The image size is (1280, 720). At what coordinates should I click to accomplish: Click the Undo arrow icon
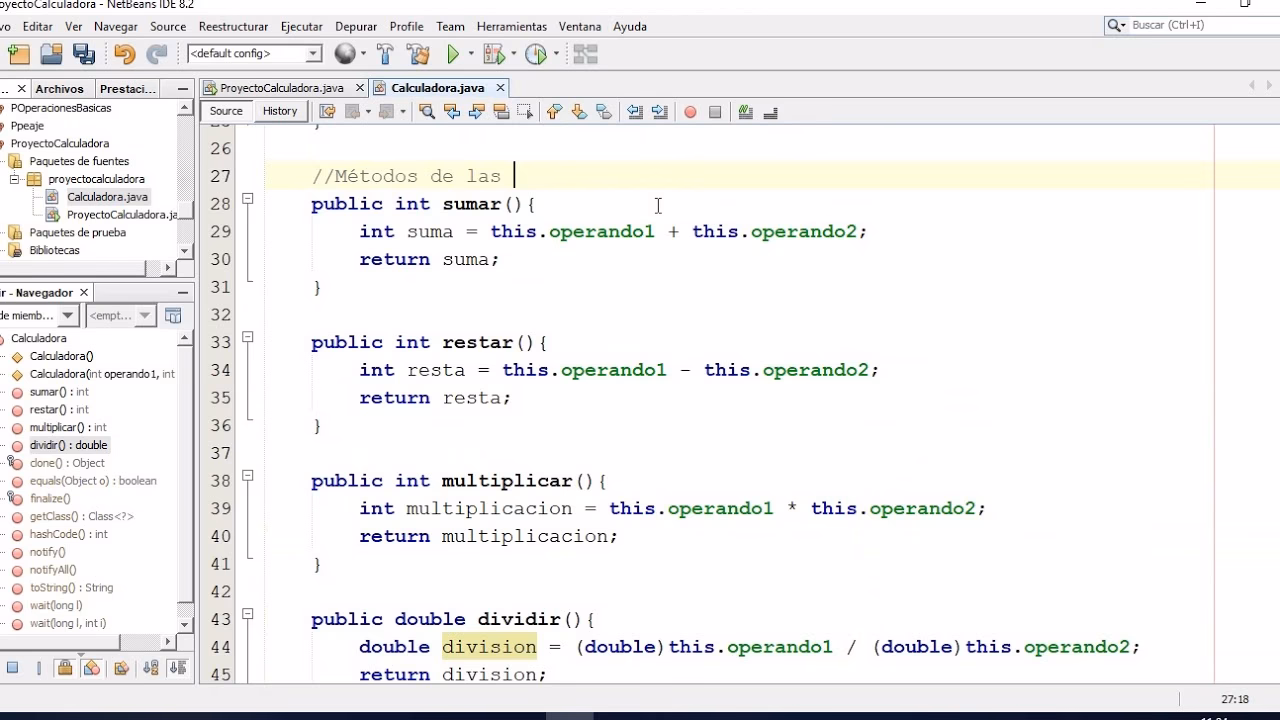click(x=124, y=55)
